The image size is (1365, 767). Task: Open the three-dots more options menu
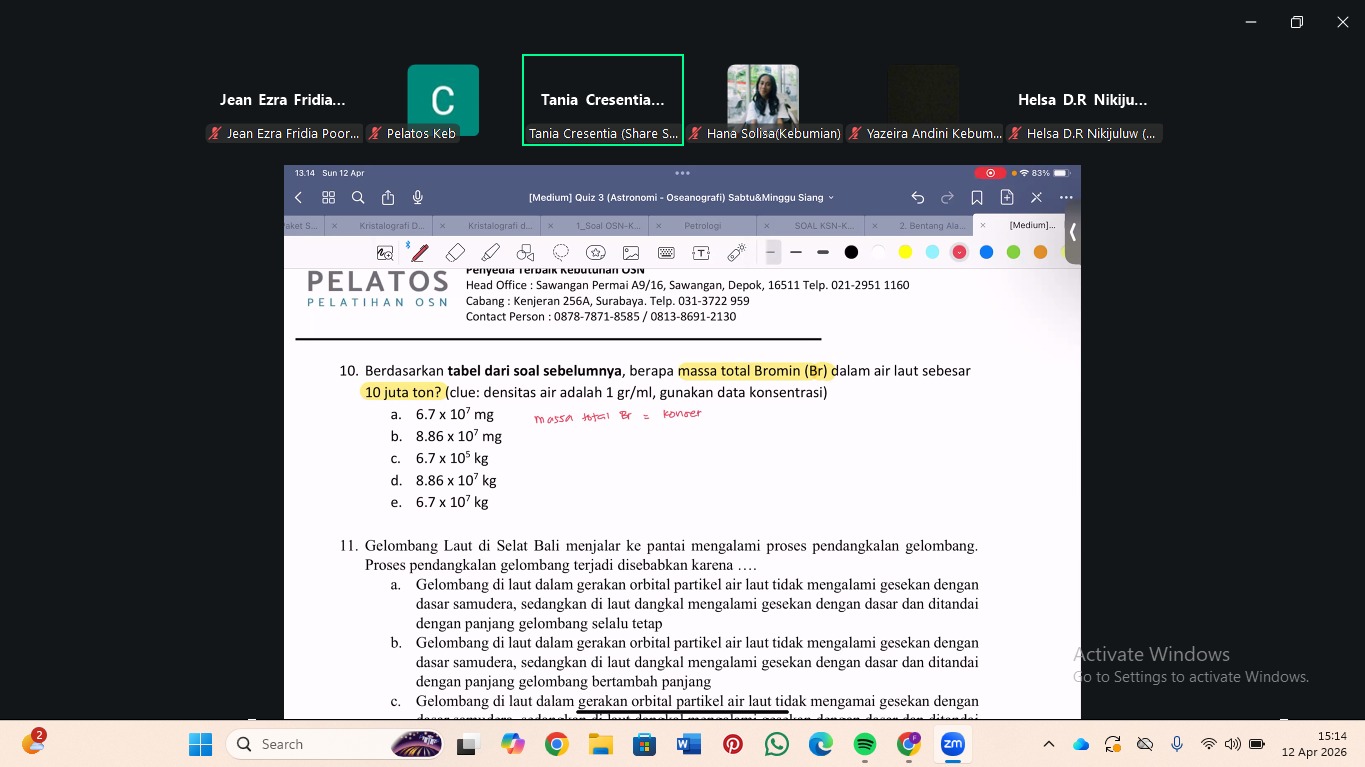(x=1066, y=198)
